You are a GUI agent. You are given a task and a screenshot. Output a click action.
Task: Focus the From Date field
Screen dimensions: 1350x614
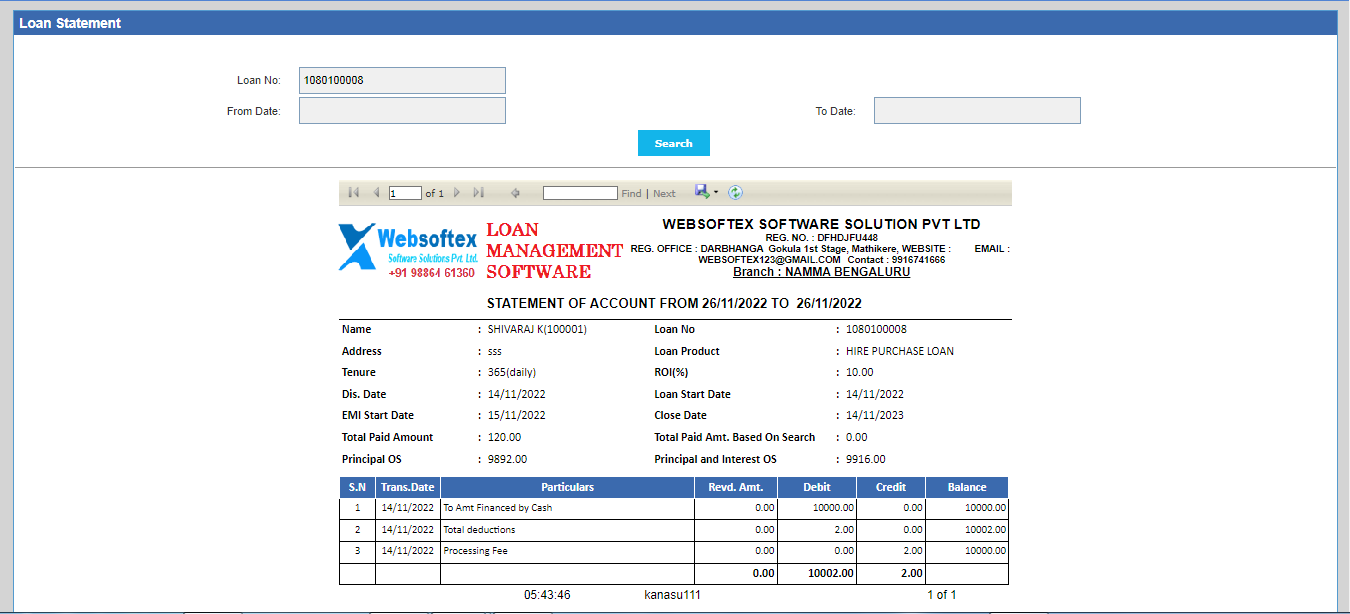pos(402,111)
